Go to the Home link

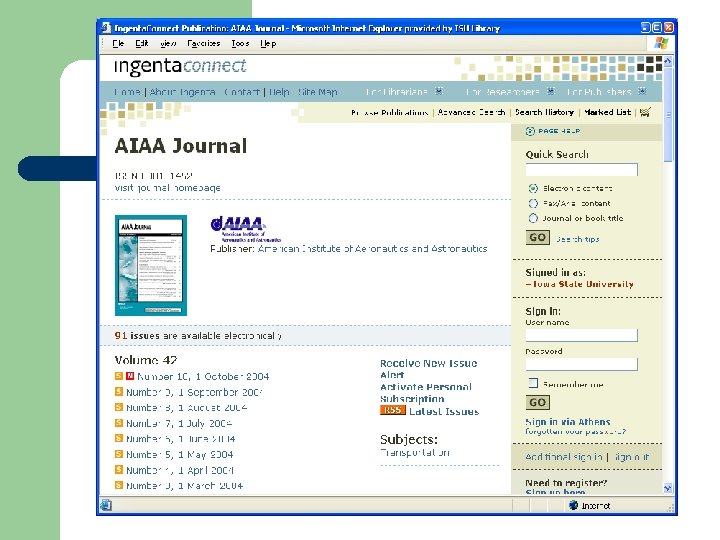127,92
